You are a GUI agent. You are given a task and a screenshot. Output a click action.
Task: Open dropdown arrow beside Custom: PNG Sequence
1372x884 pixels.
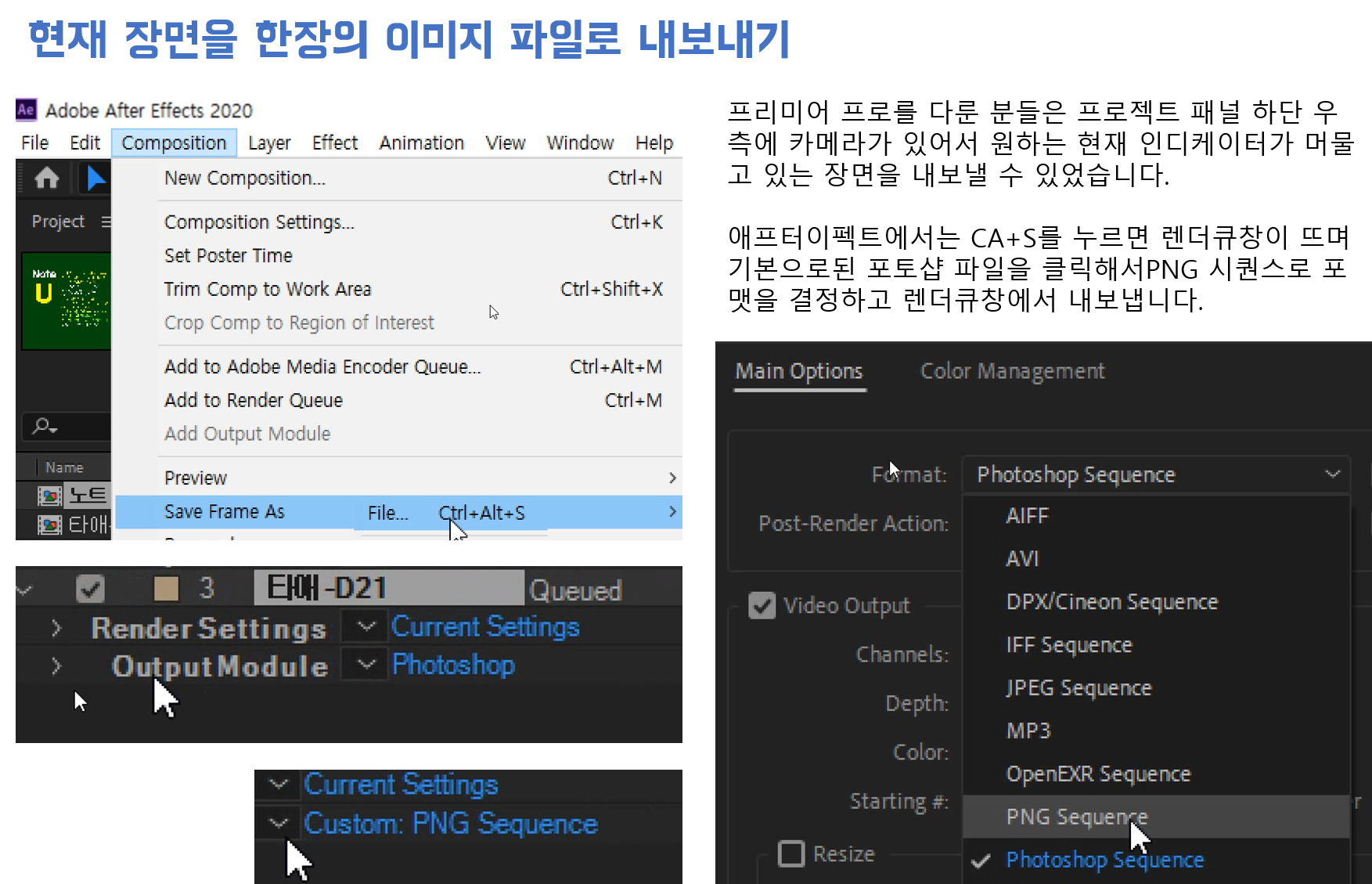(x=278, y=823)
